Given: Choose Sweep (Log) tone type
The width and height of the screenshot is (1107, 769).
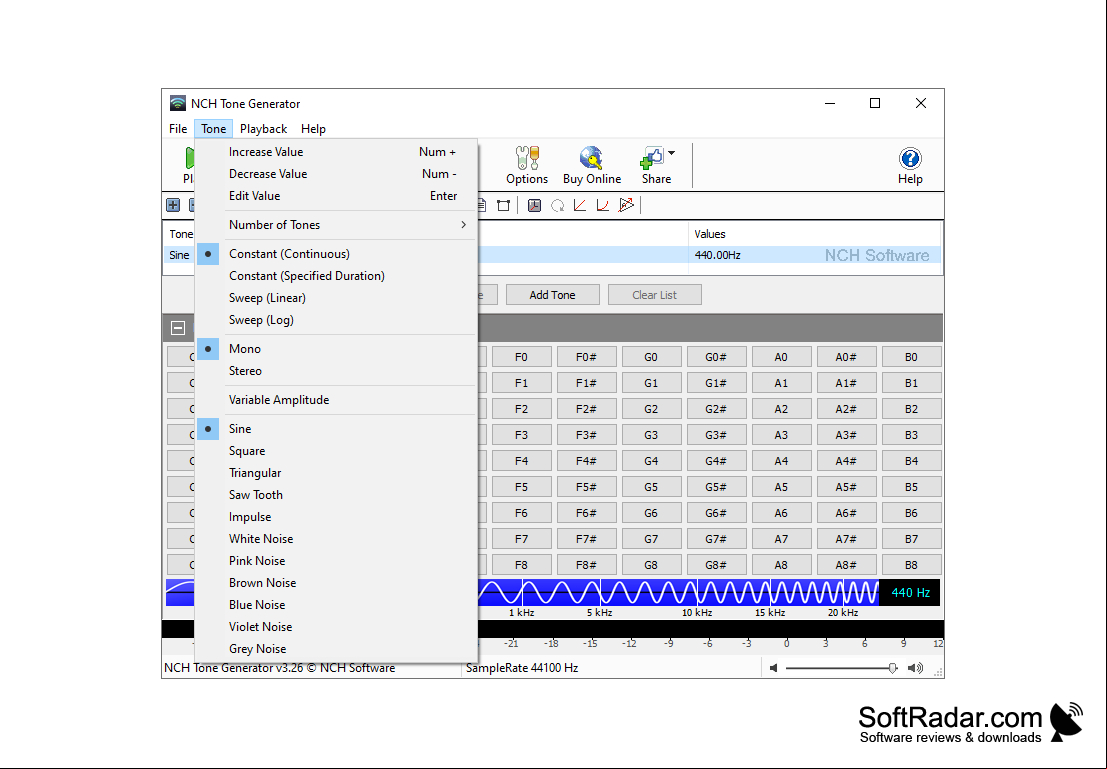Looking at the screenshot, I should tap(336, 319).
